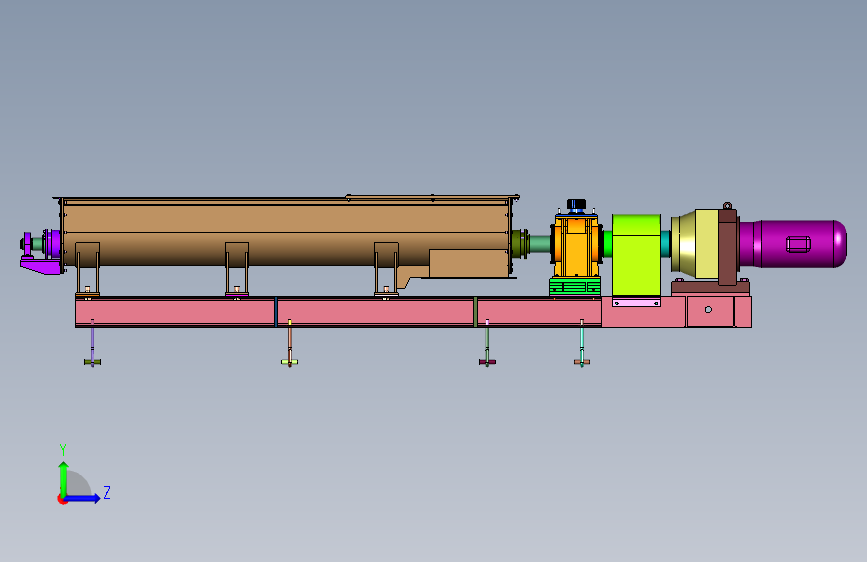The image size is (867, 562).
Task: Select the purple electric motor body
Action: pyautogui.click(x=792, y=244)
